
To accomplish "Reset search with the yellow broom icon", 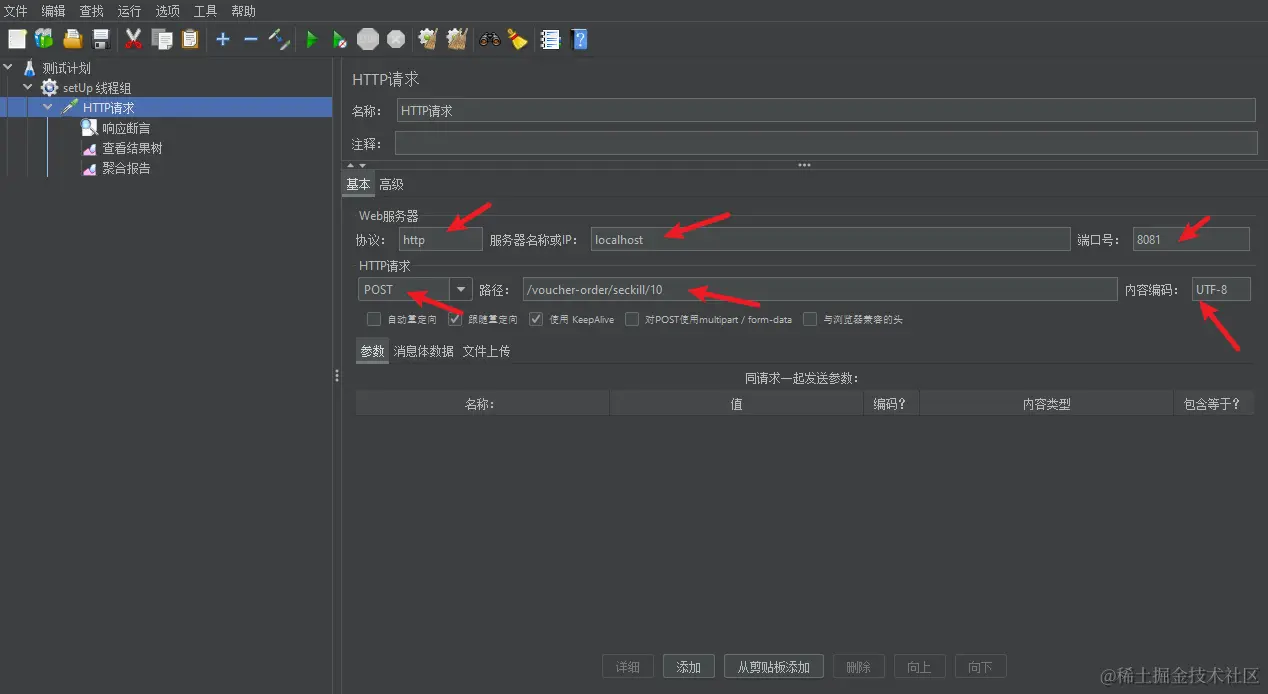I will pyautogui.click(x=517, y=39).
